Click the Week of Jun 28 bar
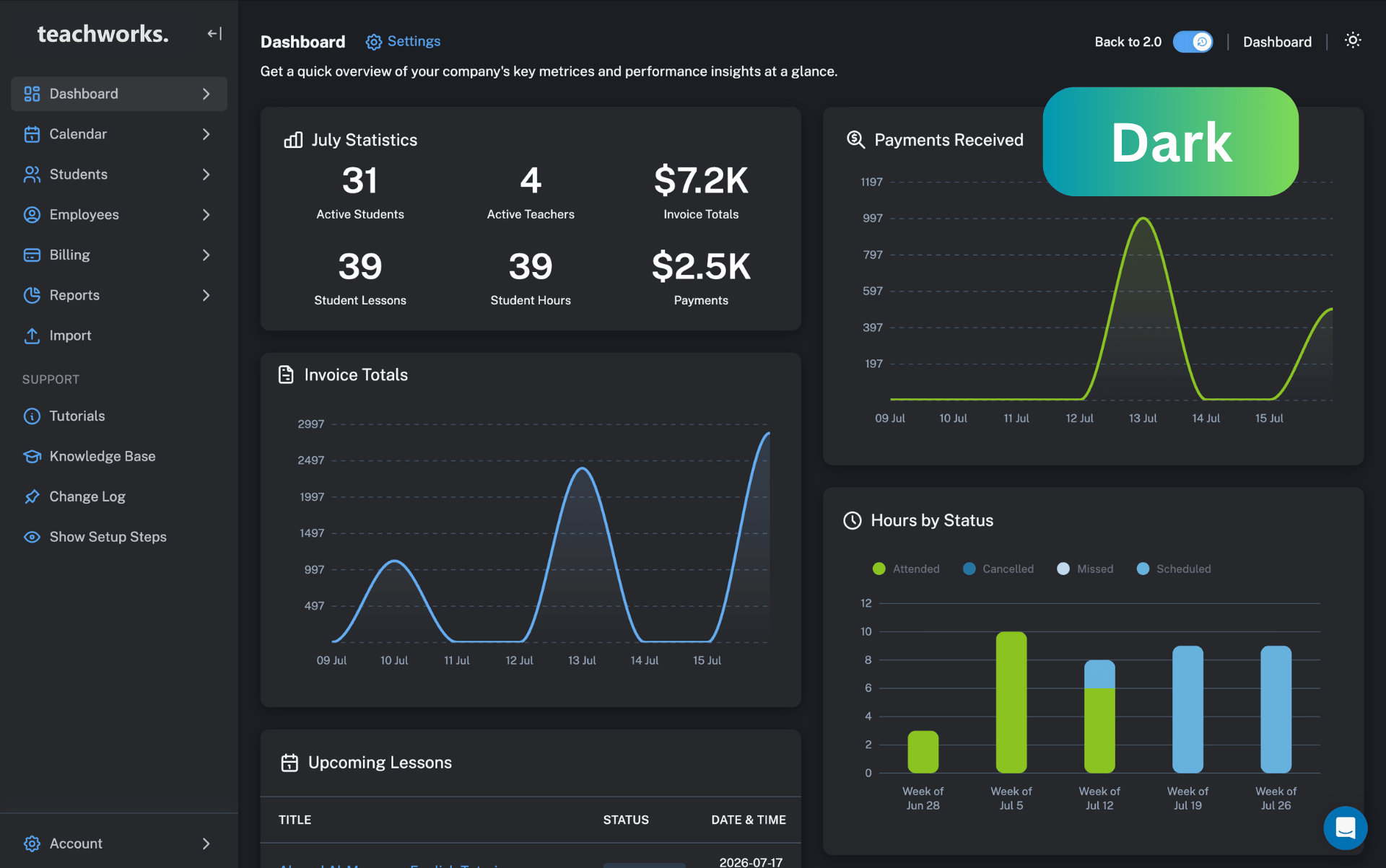The width and height of the screenshot is (1386, 868). pyautogui.click(x=923, y=752)
